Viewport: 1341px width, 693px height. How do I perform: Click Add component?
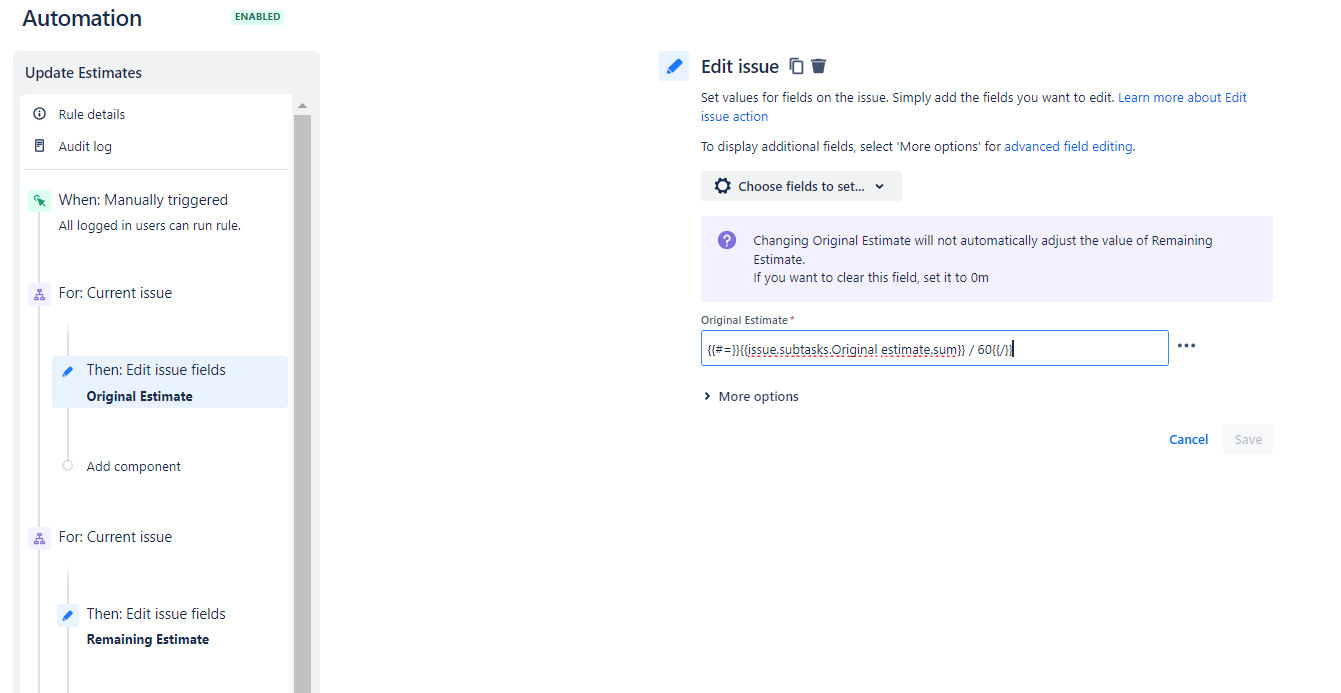(133, 466)
